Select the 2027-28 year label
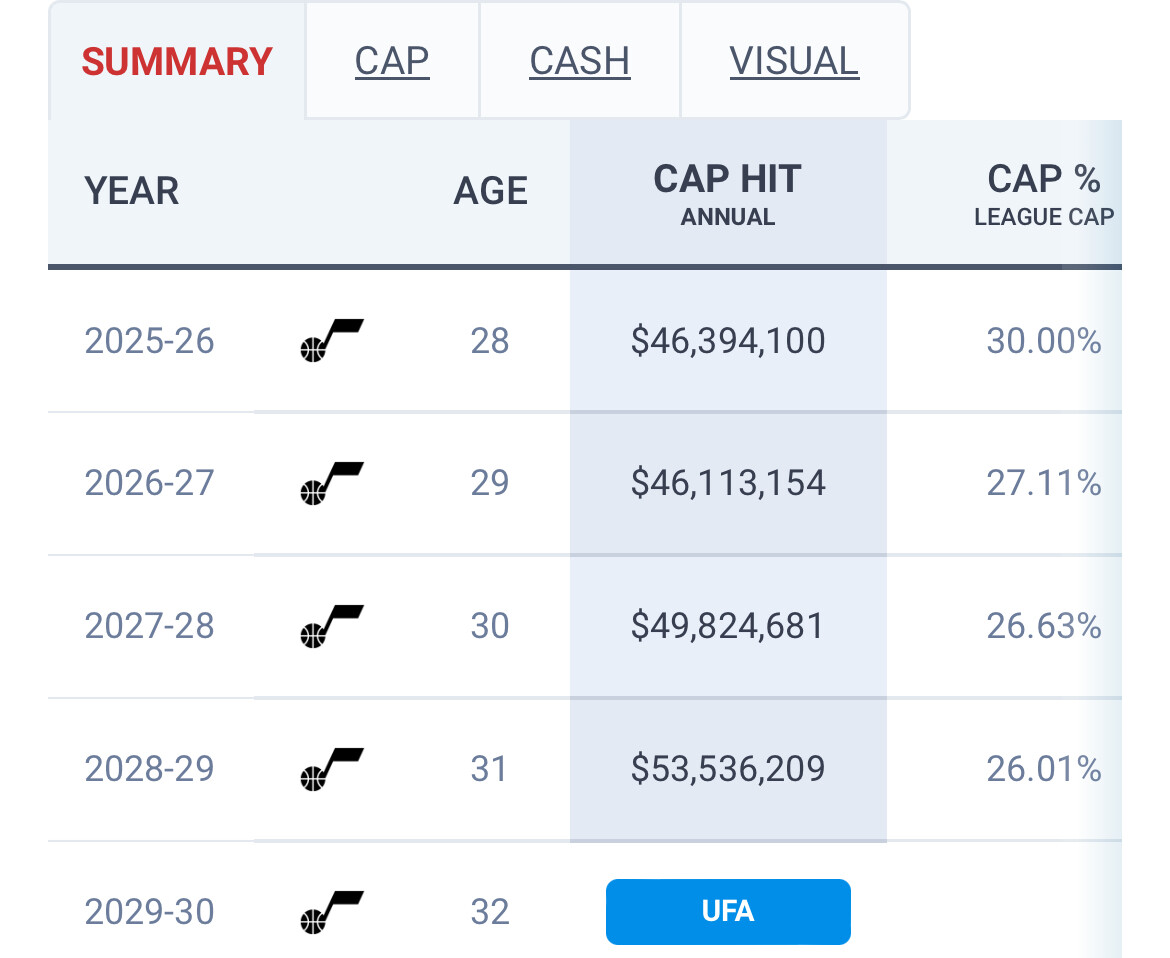Viewport: 1170px width, 958px height. point(149,626)
